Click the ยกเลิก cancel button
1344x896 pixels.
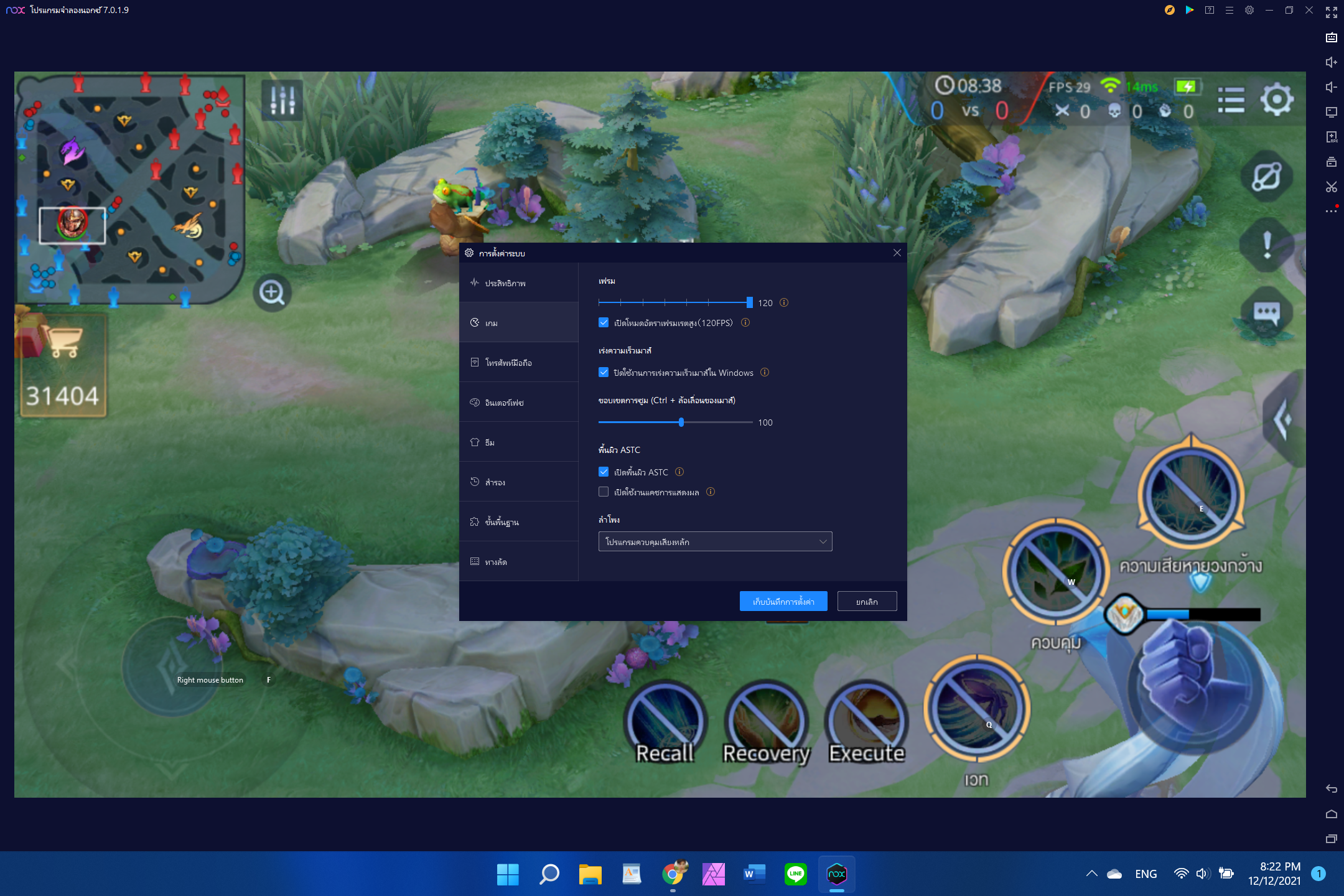click(x=867, y=601)
